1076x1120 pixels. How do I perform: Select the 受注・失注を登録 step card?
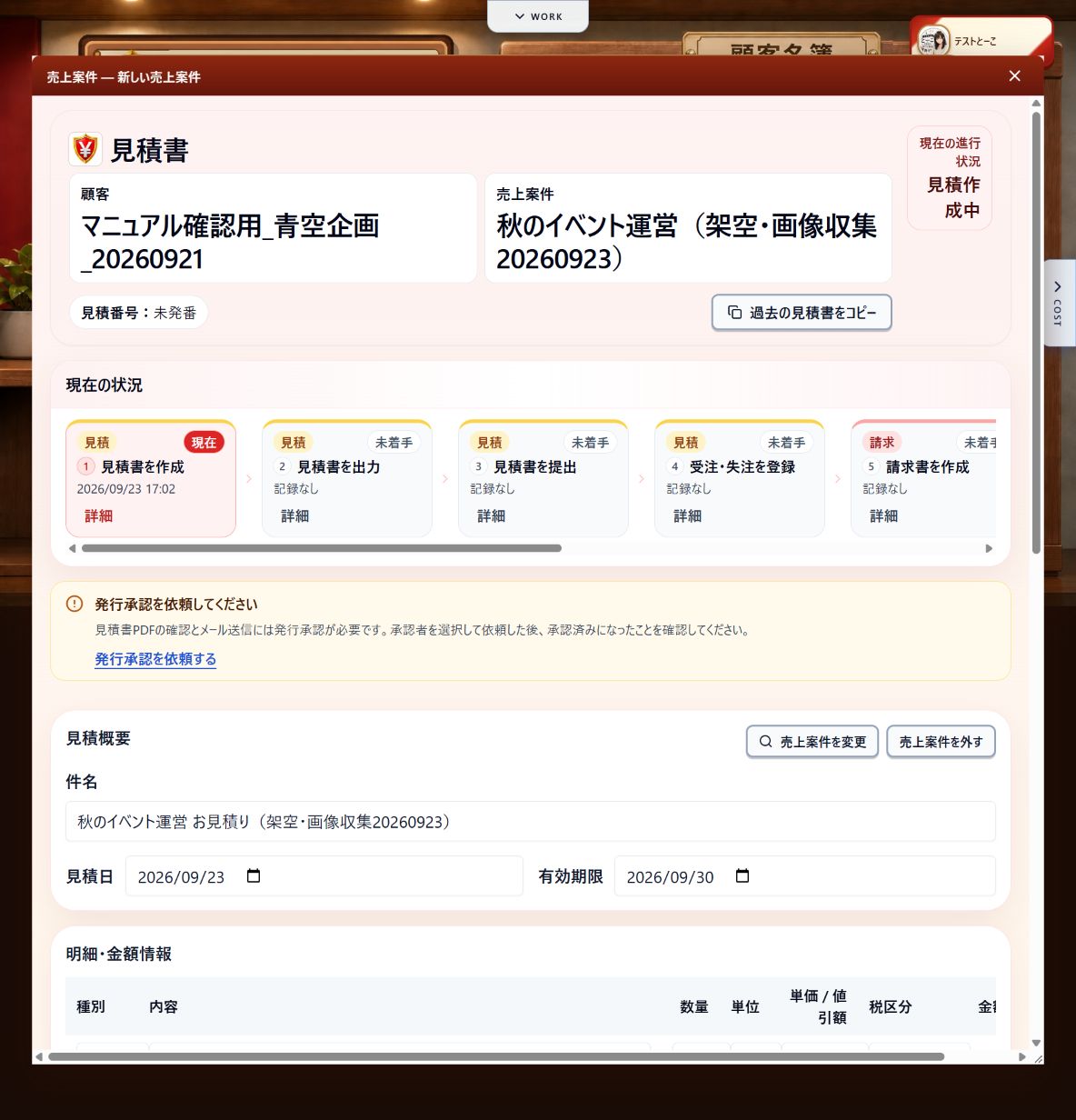(740, 478)
